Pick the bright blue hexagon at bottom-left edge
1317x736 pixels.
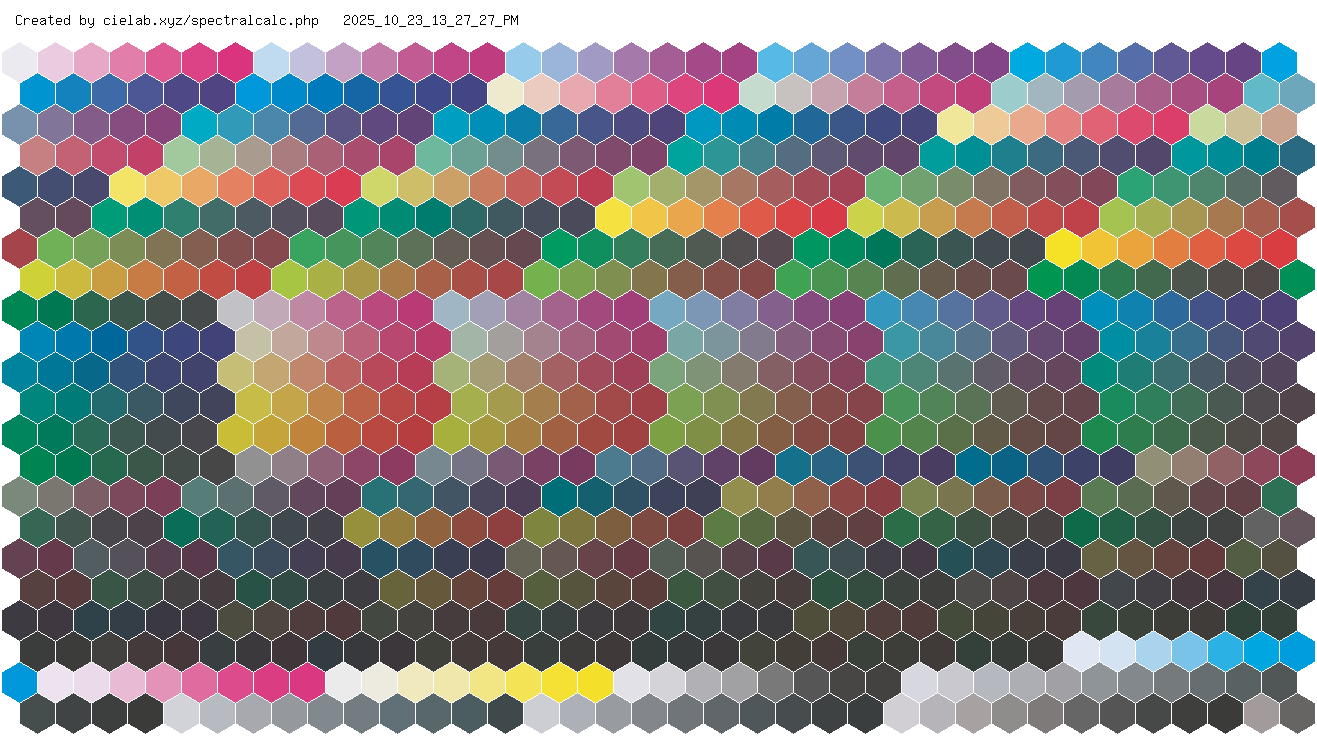pyautogui.click(x=20, y=681)
